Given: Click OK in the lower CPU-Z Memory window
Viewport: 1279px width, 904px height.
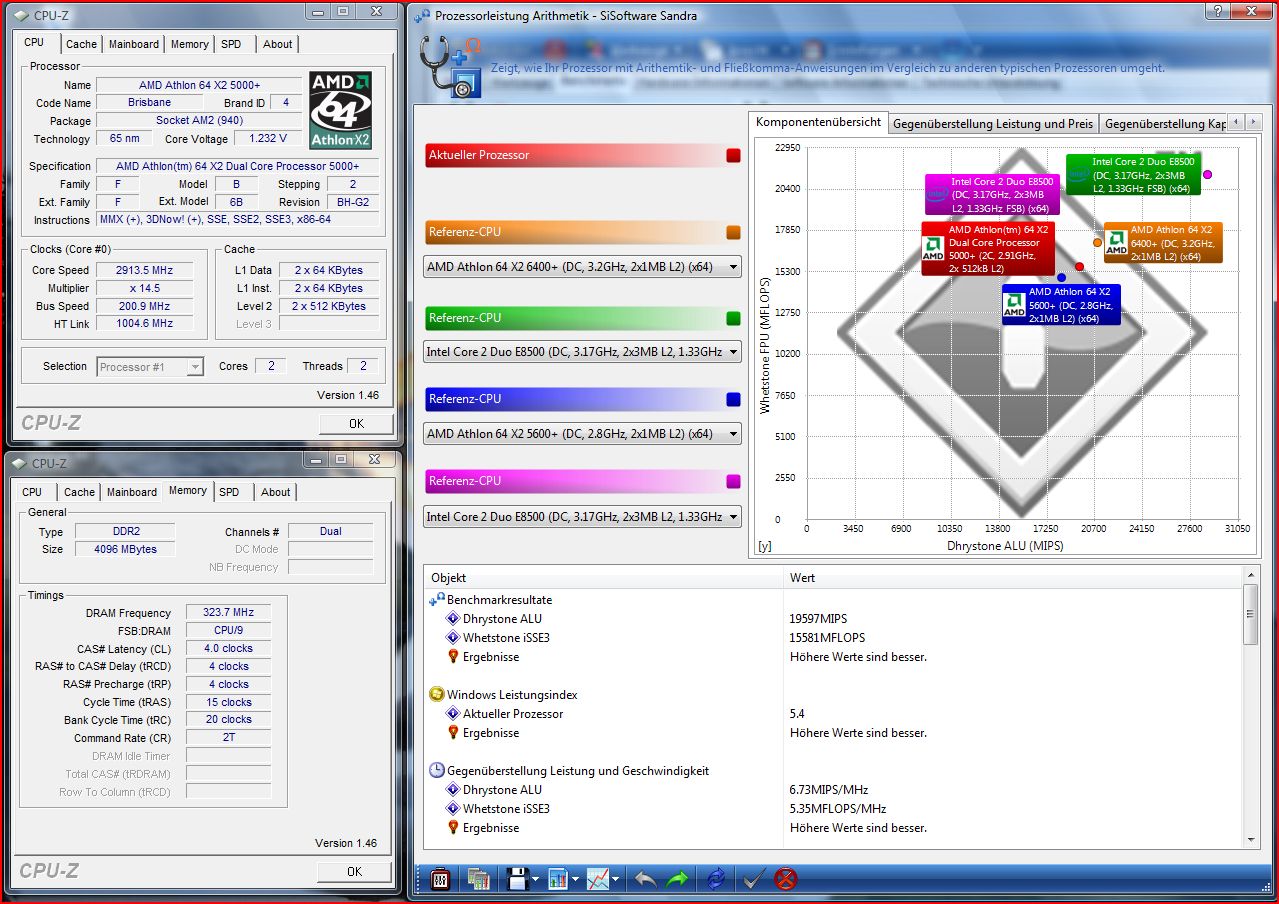Looking at the screenshot, I should [x=354, y=872].
